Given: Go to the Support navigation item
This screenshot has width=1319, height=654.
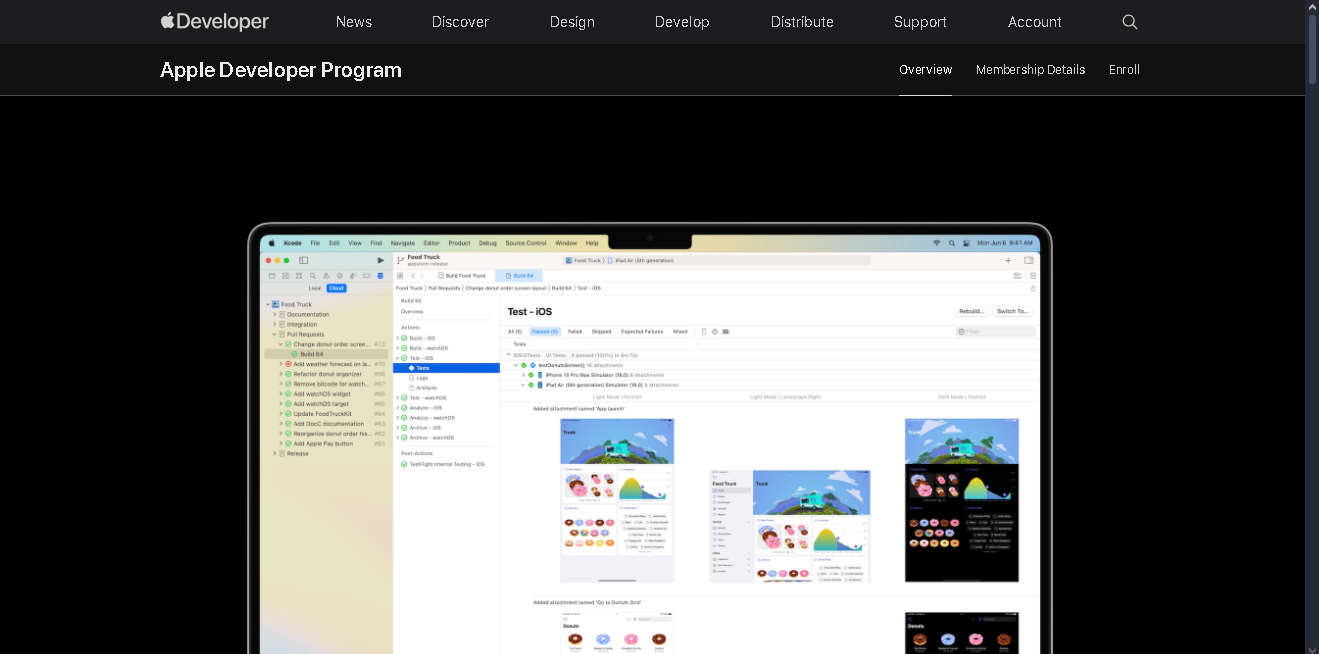Looking at the screenshot, I should [920, 22].
